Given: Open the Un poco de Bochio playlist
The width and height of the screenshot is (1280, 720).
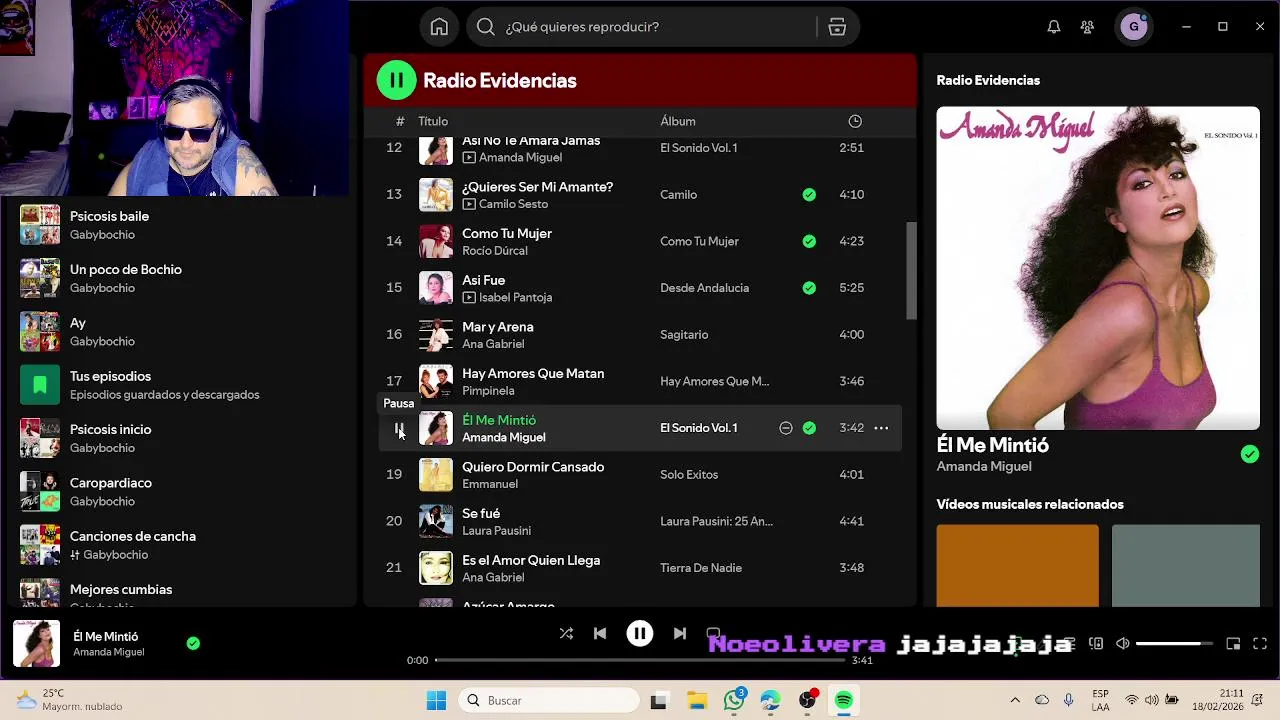Looking at the screenshot, I should pos(180,278).
